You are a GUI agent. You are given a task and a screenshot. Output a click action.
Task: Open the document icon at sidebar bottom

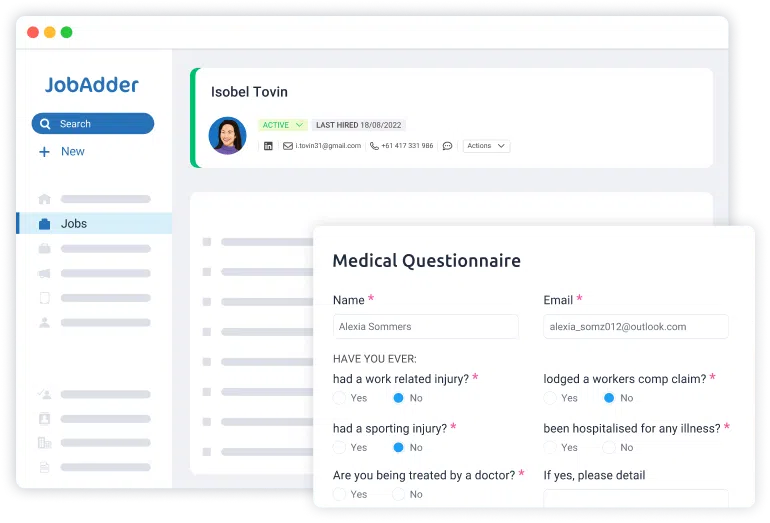point(45,467)
